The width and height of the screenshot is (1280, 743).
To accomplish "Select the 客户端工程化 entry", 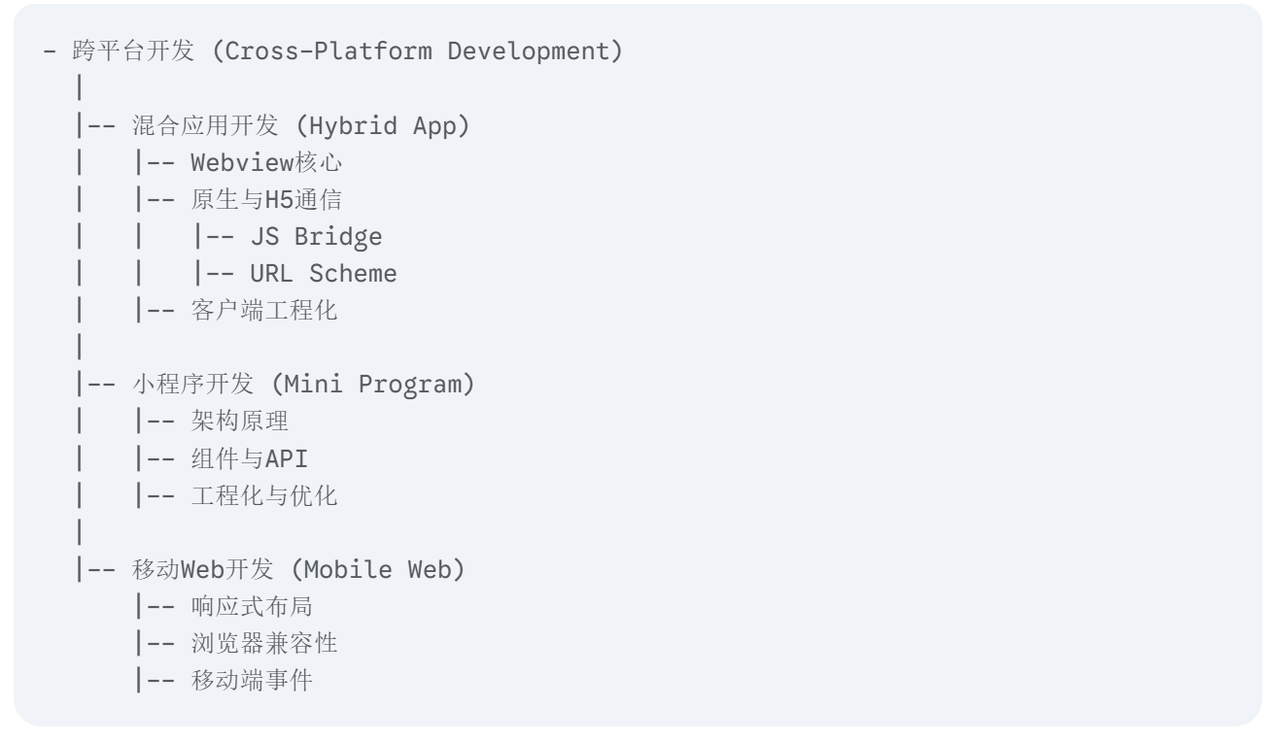I will [x=264, y=311].
